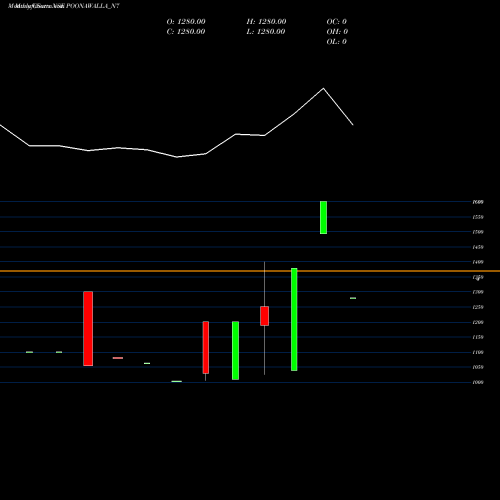
Task: Select the tall green candle from 1040 to 1380
Action: [x=294, y=319]
